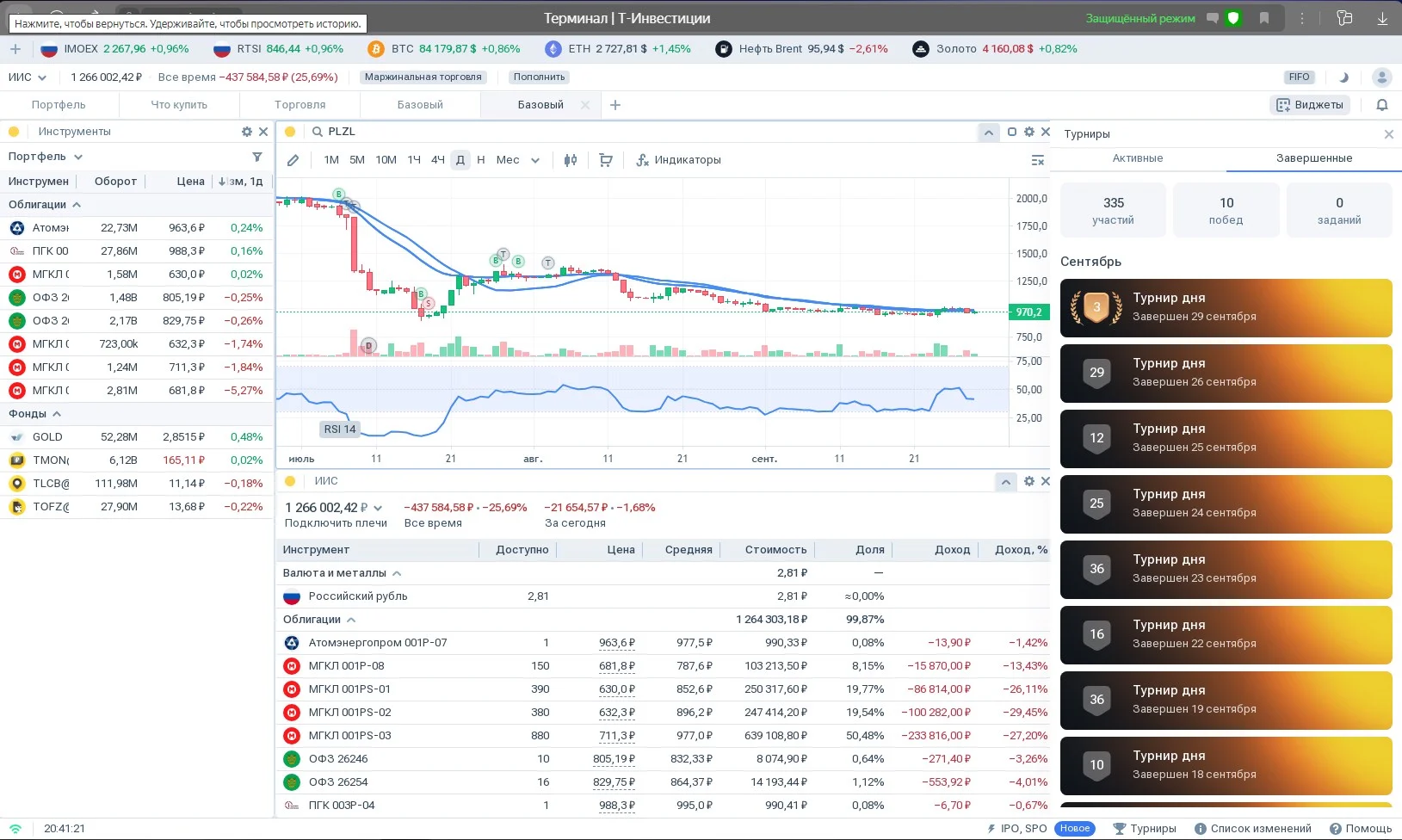Open the Активные tournaments tab
This screenshot has height=840, width=1402.
(1138, 158)
